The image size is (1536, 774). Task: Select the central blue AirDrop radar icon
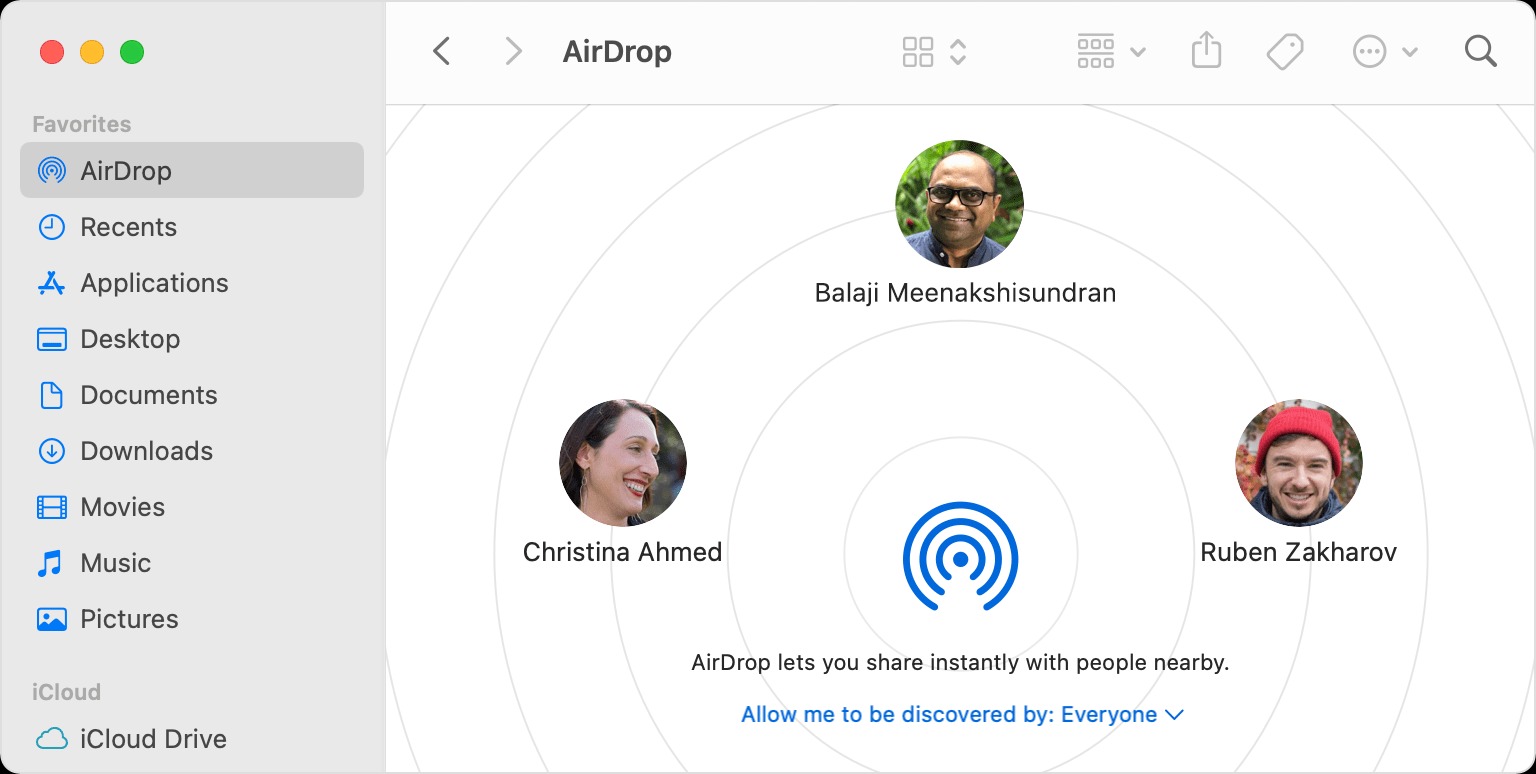960,556
